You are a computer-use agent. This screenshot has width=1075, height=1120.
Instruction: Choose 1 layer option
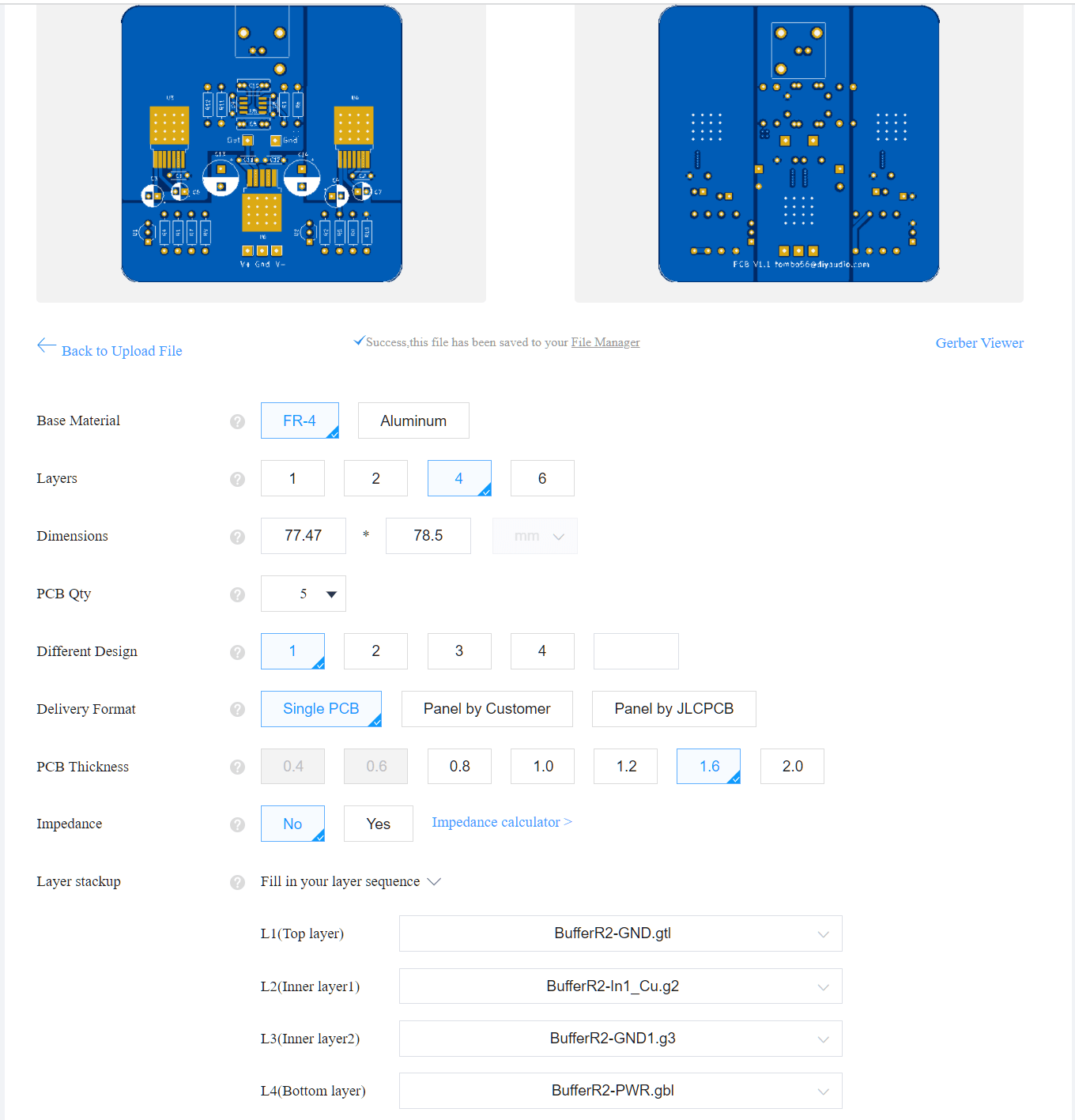[x=292, y=478]
